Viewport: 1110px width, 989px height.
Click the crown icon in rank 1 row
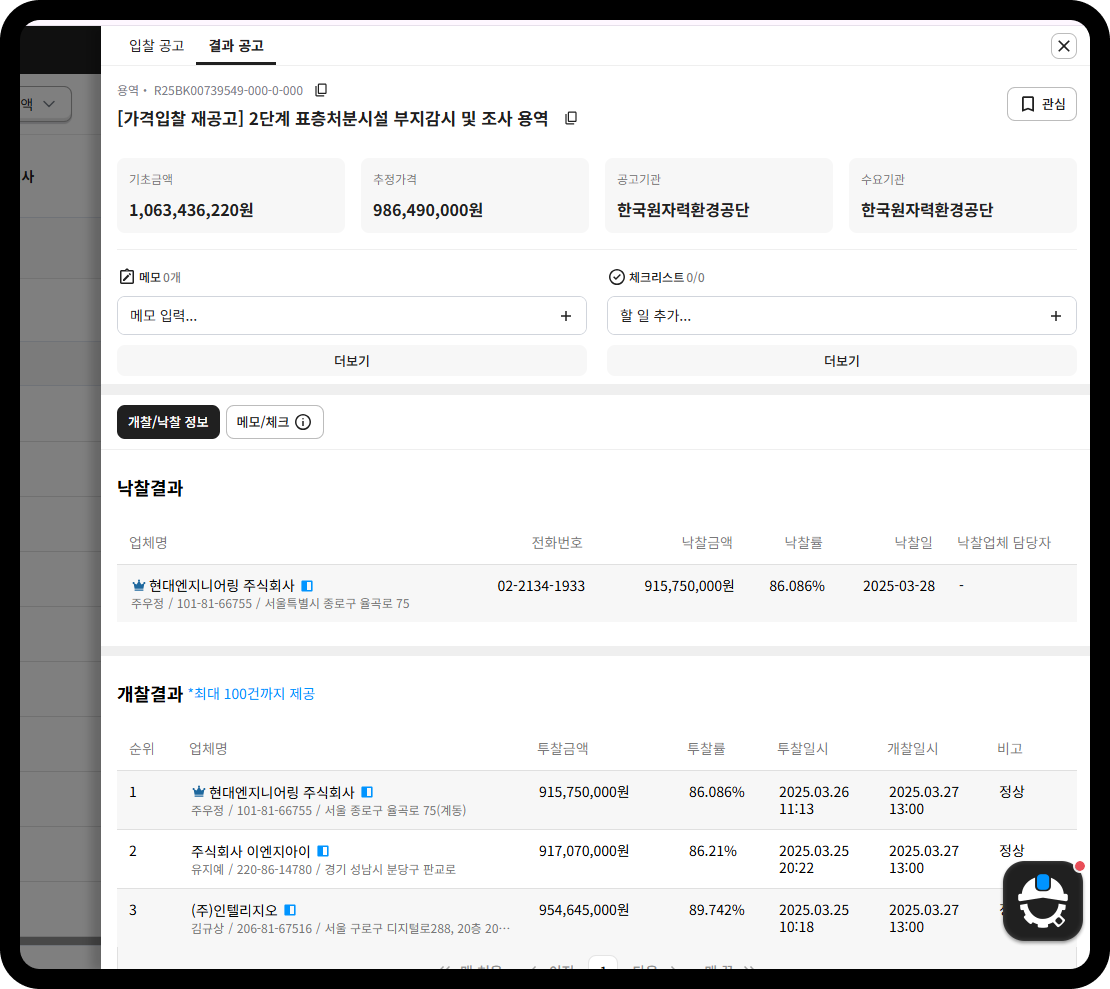click(199, 791)
